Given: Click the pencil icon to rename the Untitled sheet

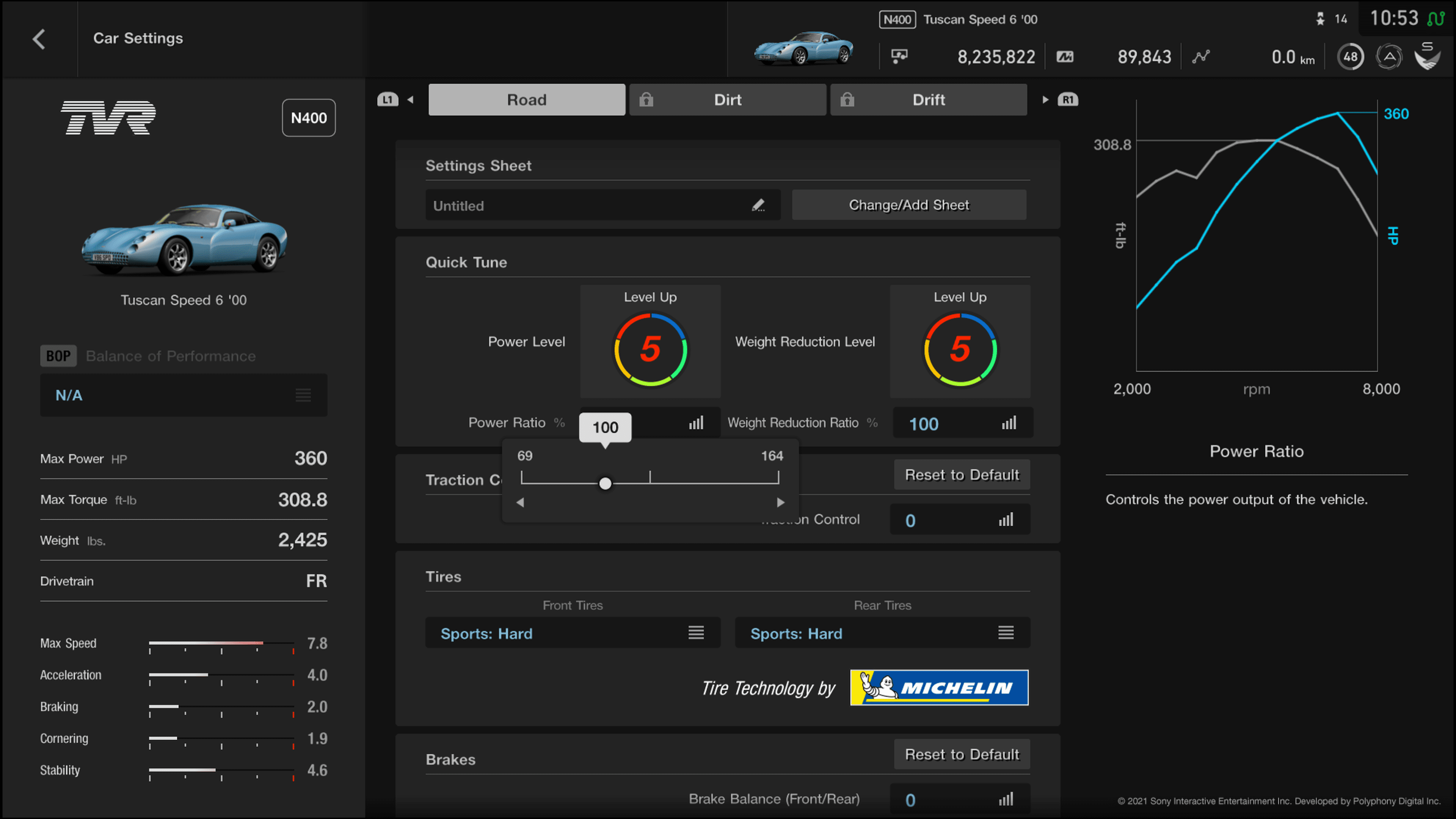Looking at the screenshot, I should point(758,205).
